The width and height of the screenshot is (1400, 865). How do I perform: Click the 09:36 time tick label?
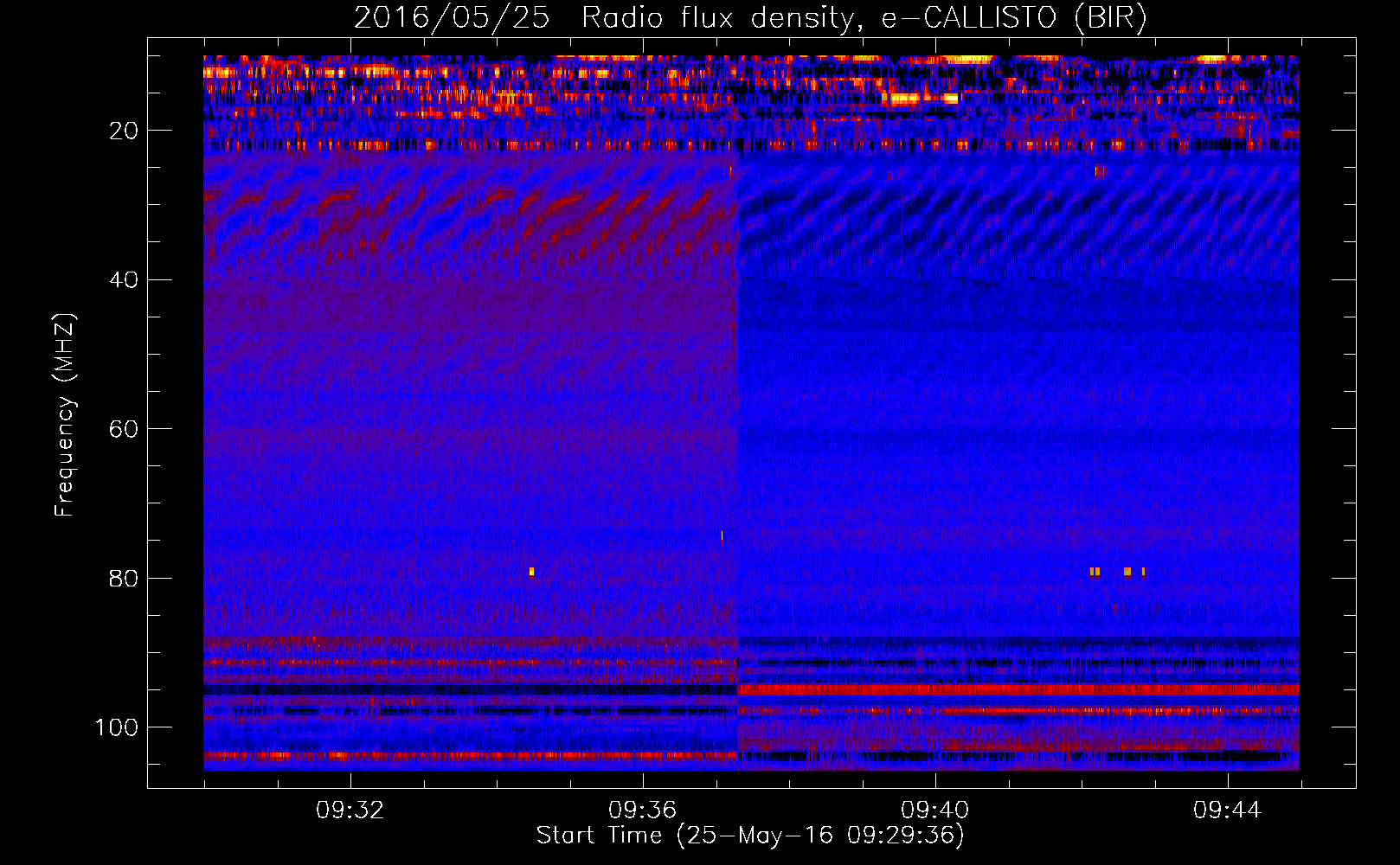(642, 811)
